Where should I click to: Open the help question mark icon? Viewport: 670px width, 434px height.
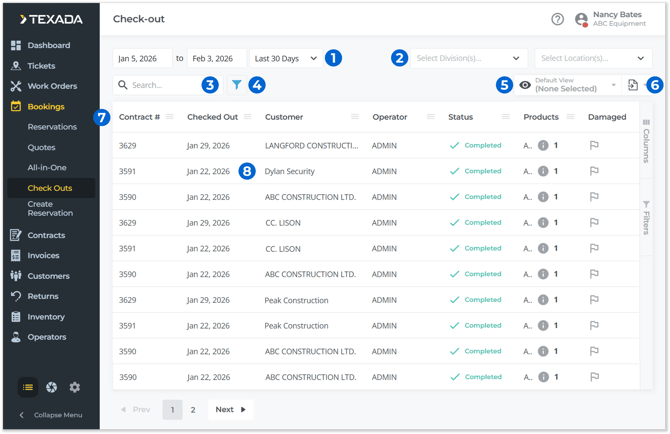pos(558,19)
